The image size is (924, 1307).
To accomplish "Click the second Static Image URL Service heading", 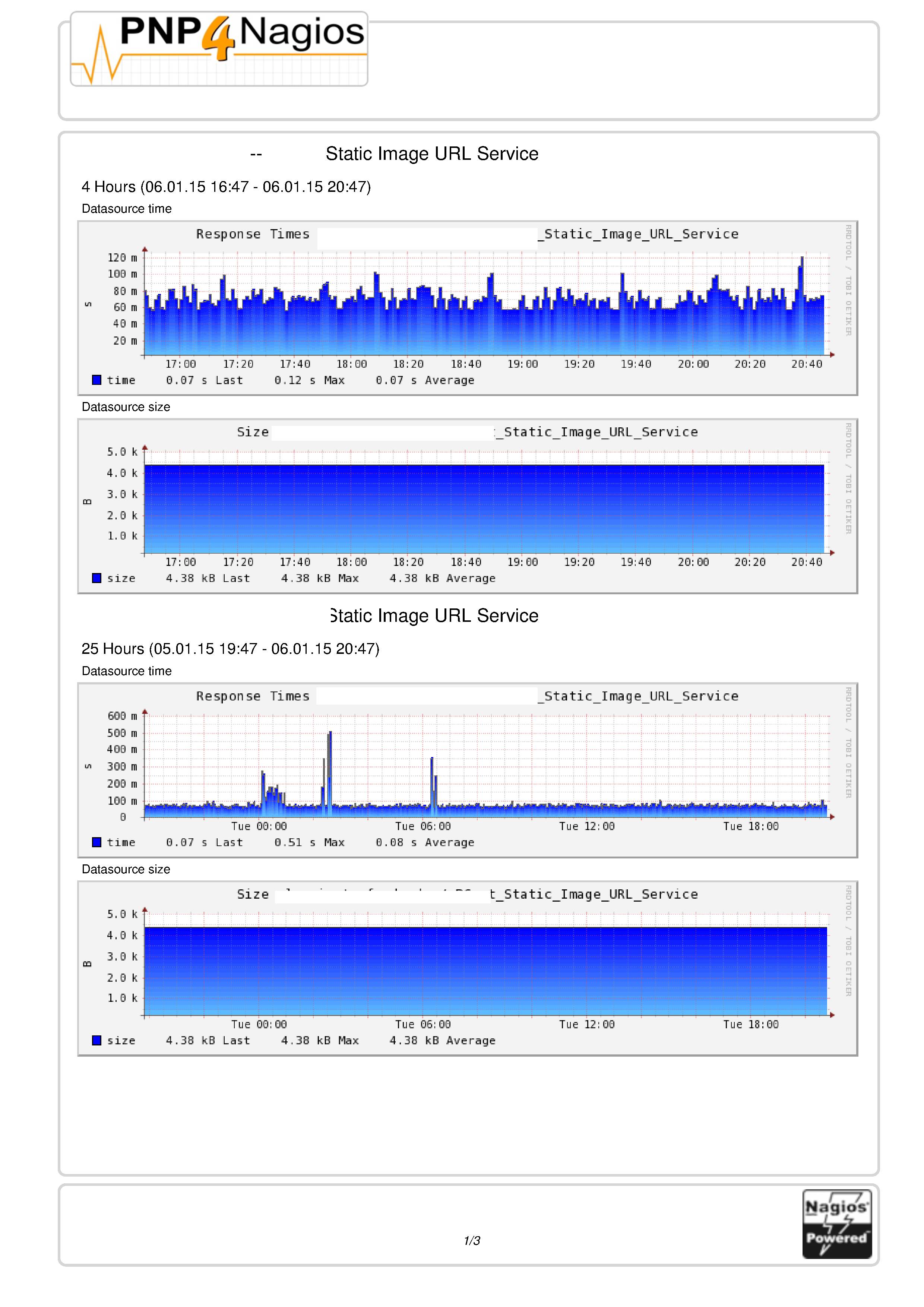I will click(x=434, y=616).
